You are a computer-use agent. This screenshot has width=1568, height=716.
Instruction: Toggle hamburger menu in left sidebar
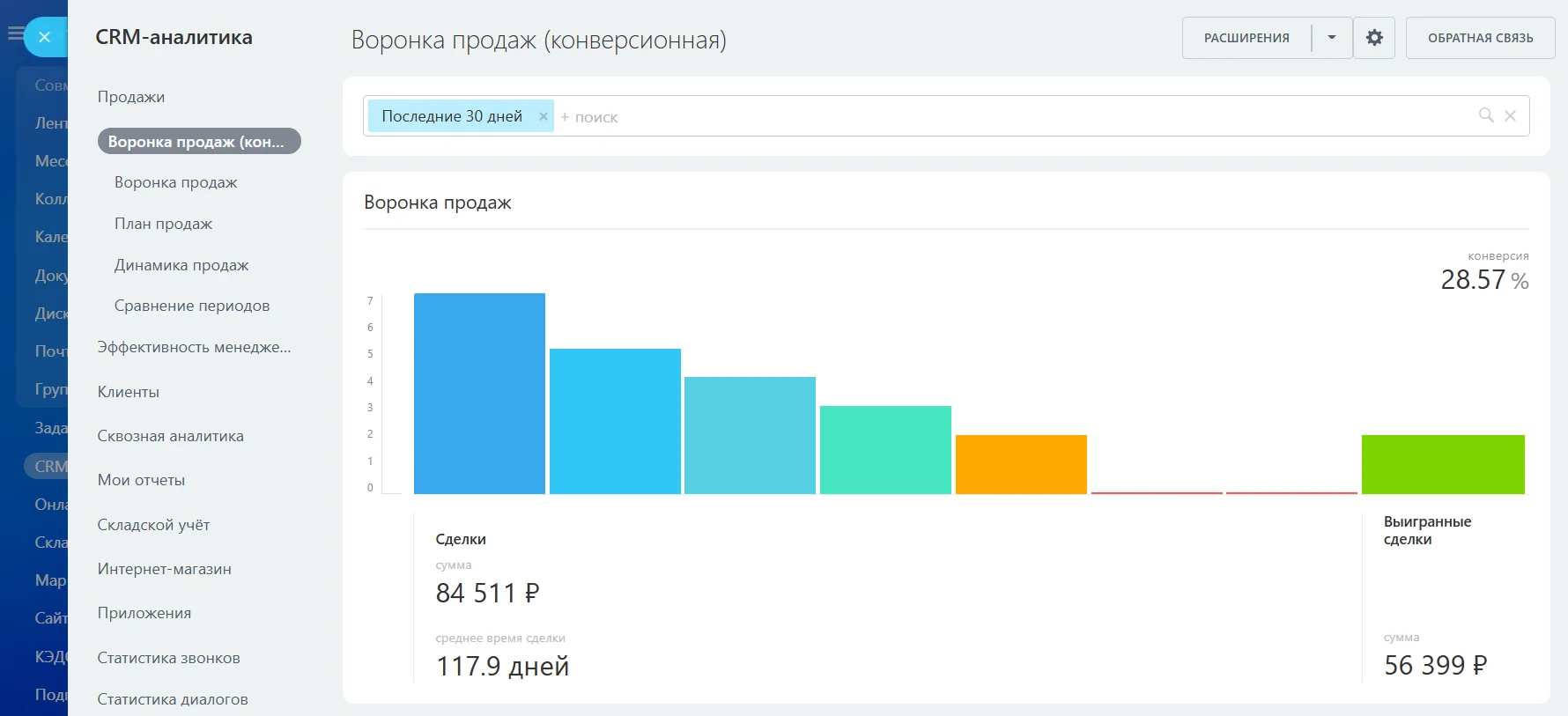14,34
